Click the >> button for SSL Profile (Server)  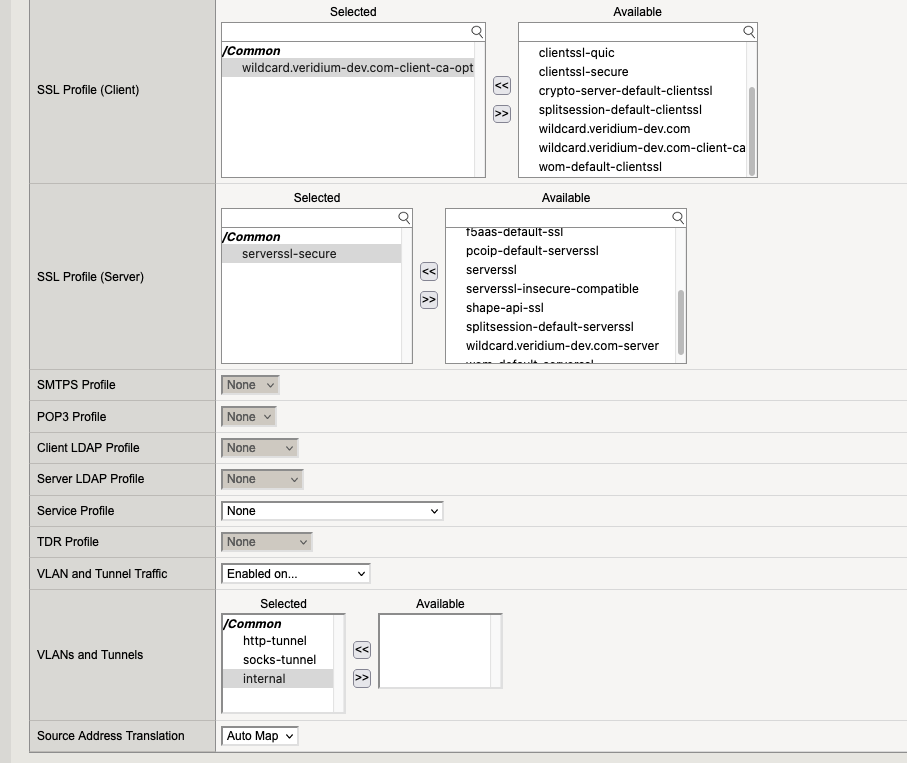tap(429, 299)
